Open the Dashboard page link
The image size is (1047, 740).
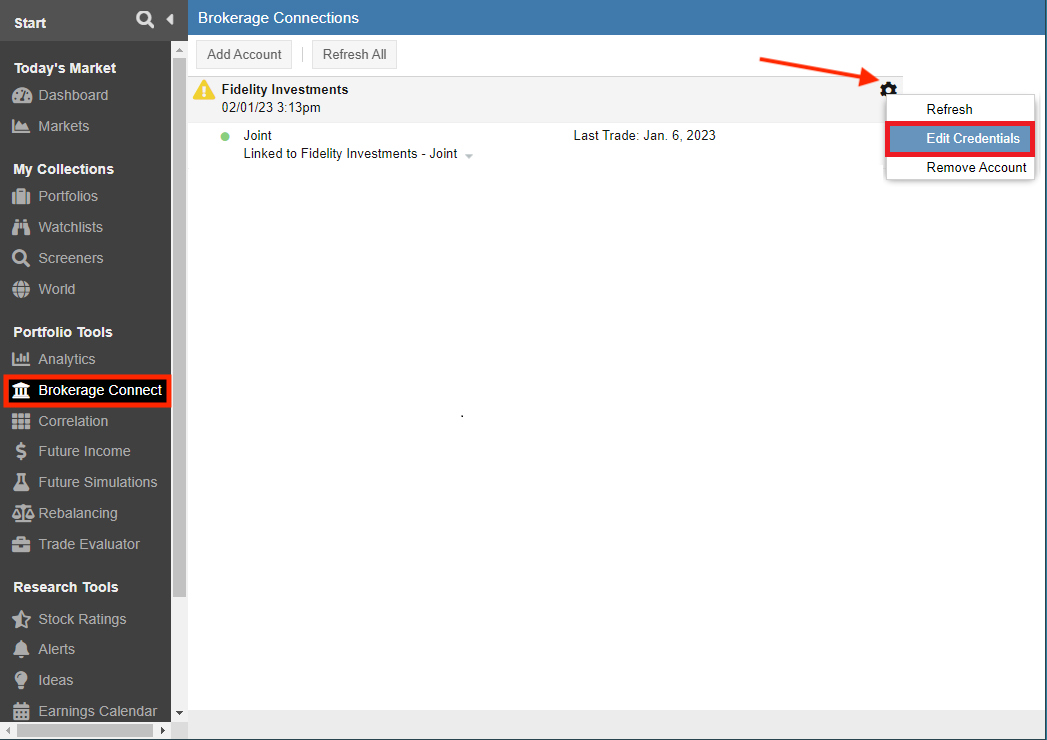coord(73,96)
